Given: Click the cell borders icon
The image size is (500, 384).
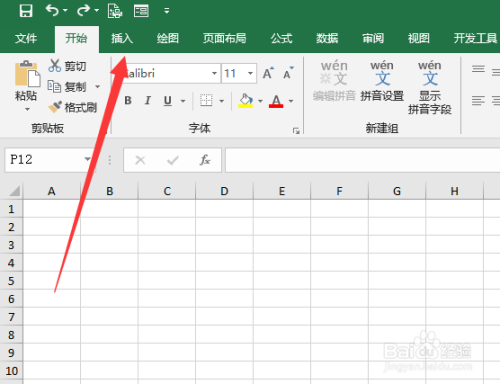Looking at the screenshot, I should [x=206, y=100].
